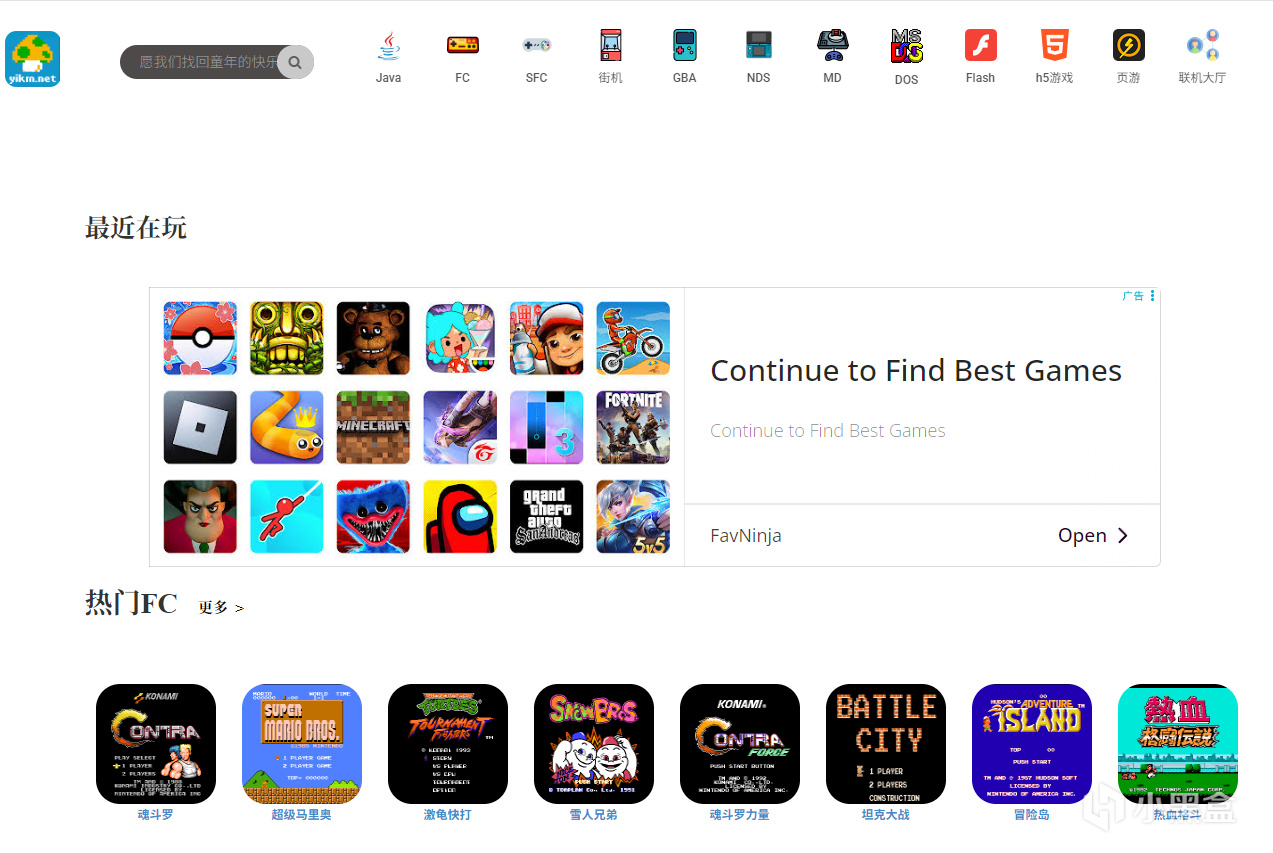Viewport: 1273px width, 853px height.
Task: Choose the GBA handheld category icon
Action: (685, 45)
